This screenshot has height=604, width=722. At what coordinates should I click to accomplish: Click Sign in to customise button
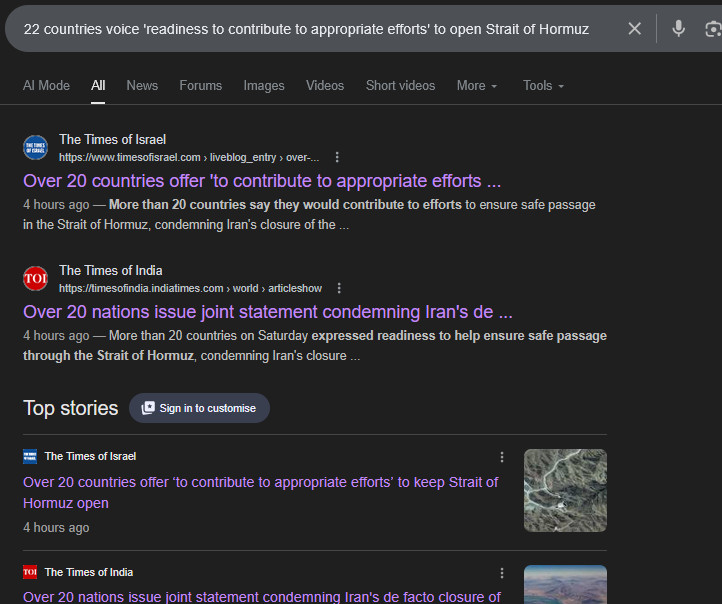click(199, 408)
